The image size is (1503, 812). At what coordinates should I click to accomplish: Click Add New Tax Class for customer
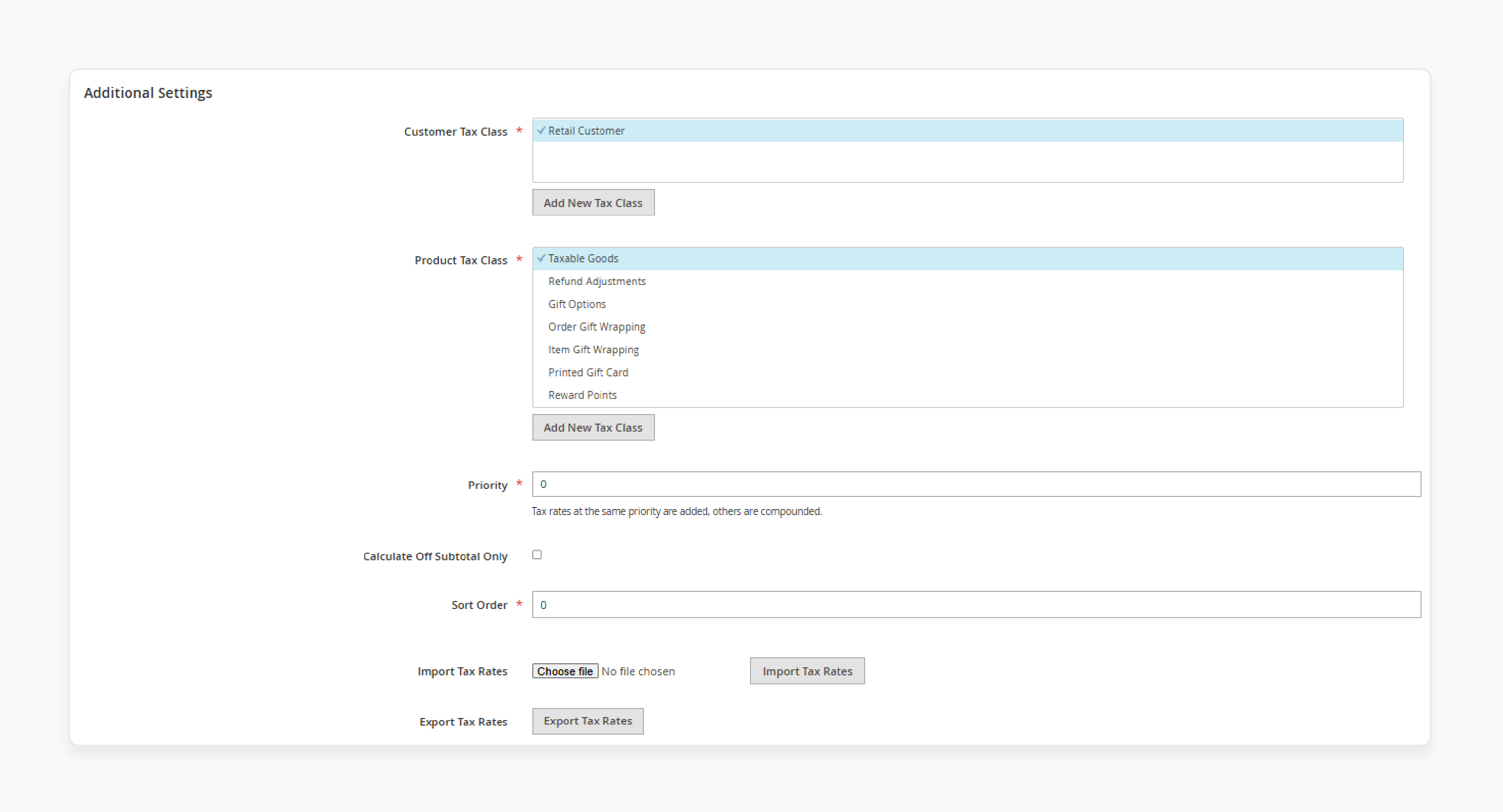click(591, 202)
